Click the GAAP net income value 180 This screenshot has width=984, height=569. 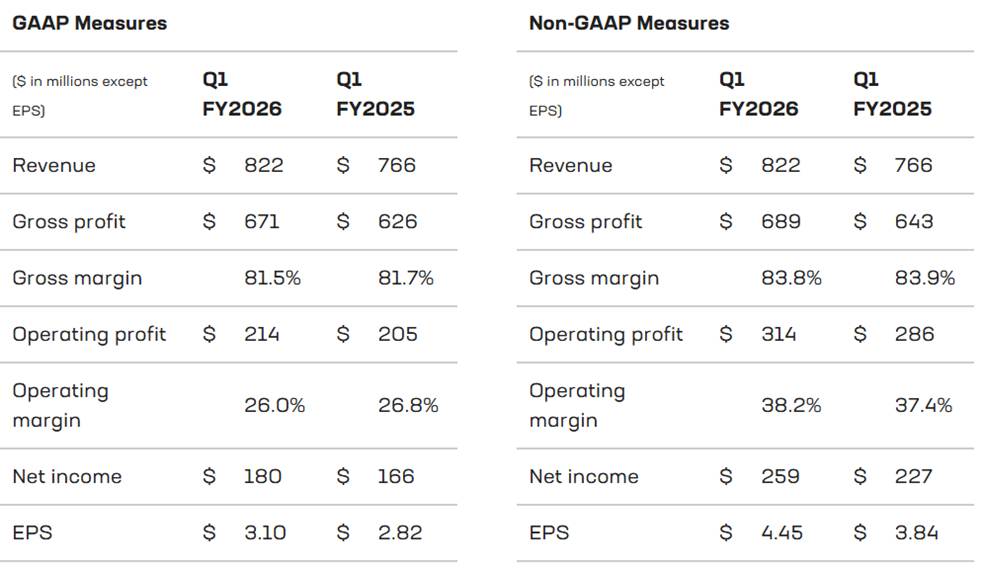262,476
